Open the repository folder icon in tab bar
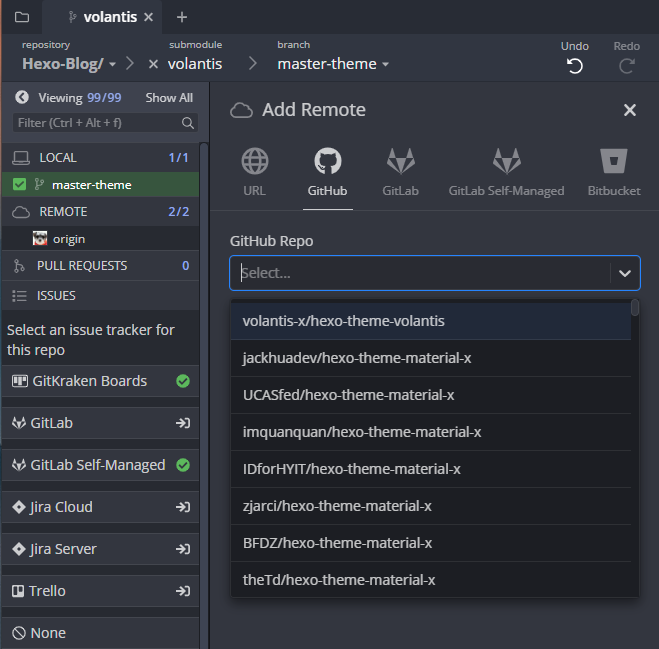Viewport: 659px width, 649px height. point(21,17)
